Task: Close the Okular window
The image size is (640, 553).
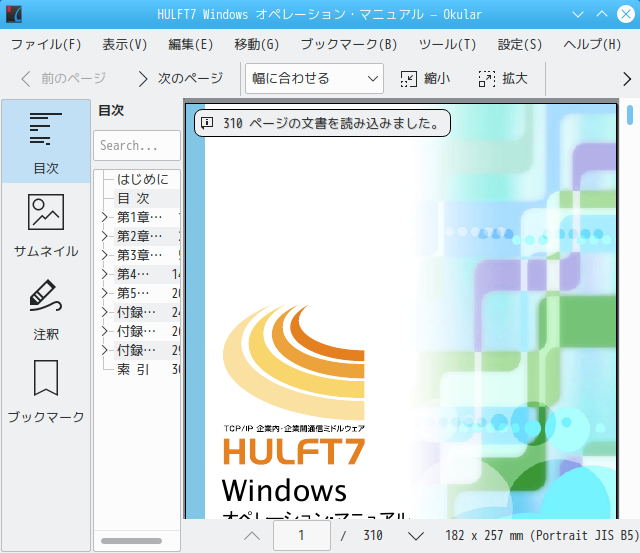Action: click(625, 14)
